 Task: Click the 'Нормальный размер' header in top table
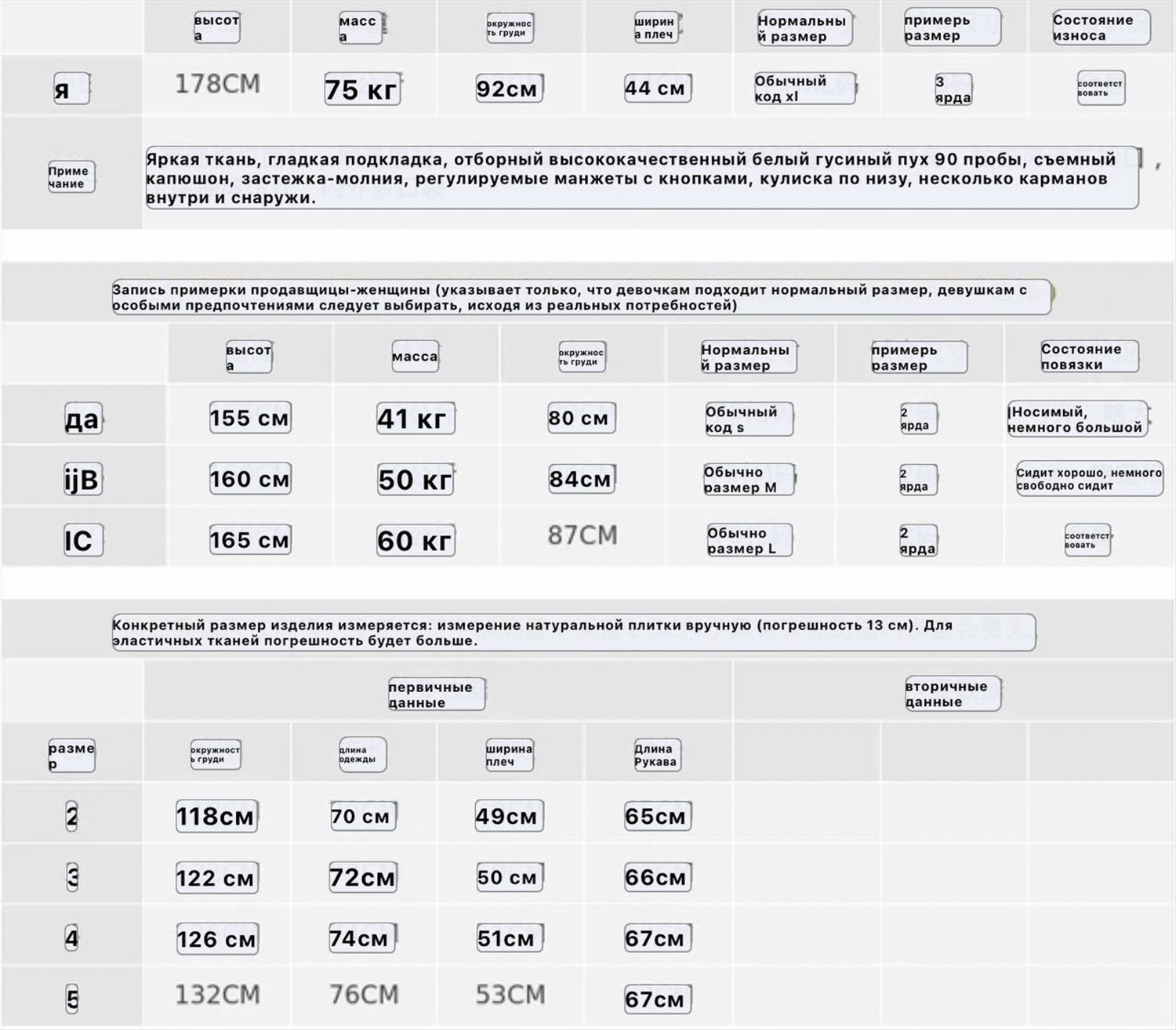[804, 28]
